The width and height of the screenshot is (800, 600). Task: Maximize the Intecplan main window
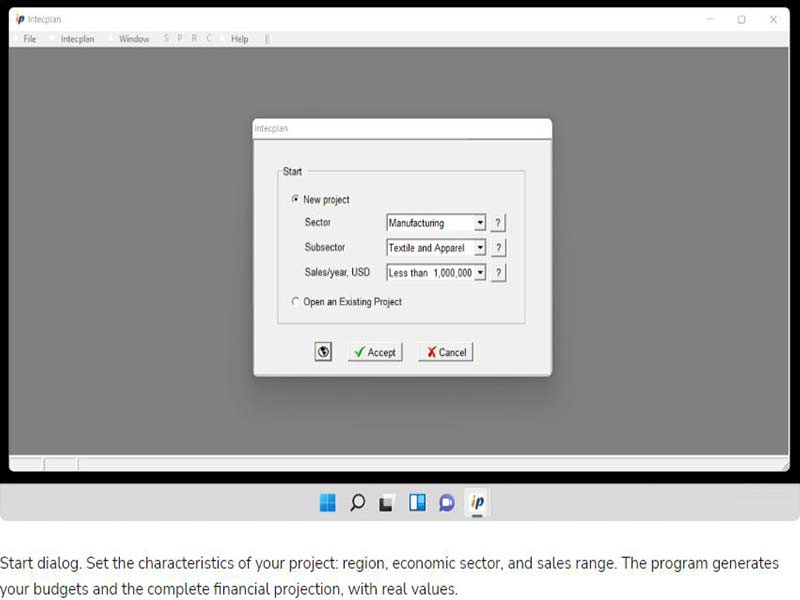[x=741, y=19]
